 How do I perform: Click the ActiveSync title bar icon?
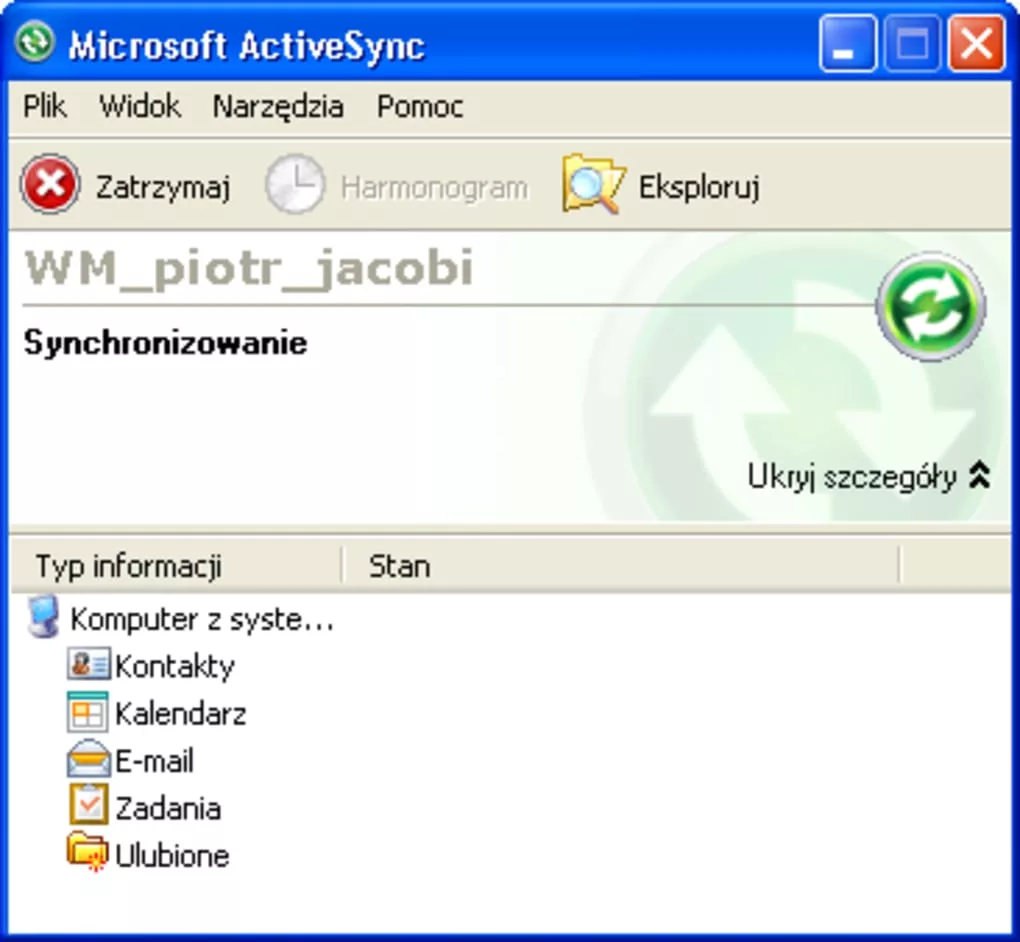[x=34, y=42]
